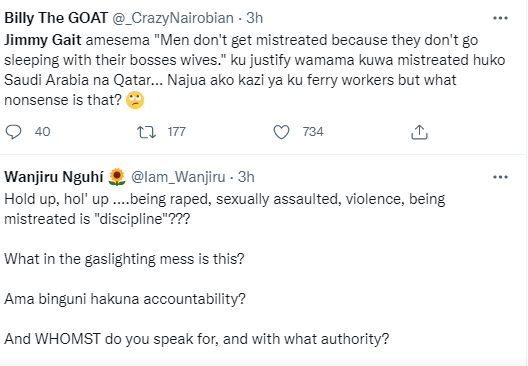Open more options for Wanjiru Nguhí tweet
The height and width of the screenshot is (366, 528).
500,177
